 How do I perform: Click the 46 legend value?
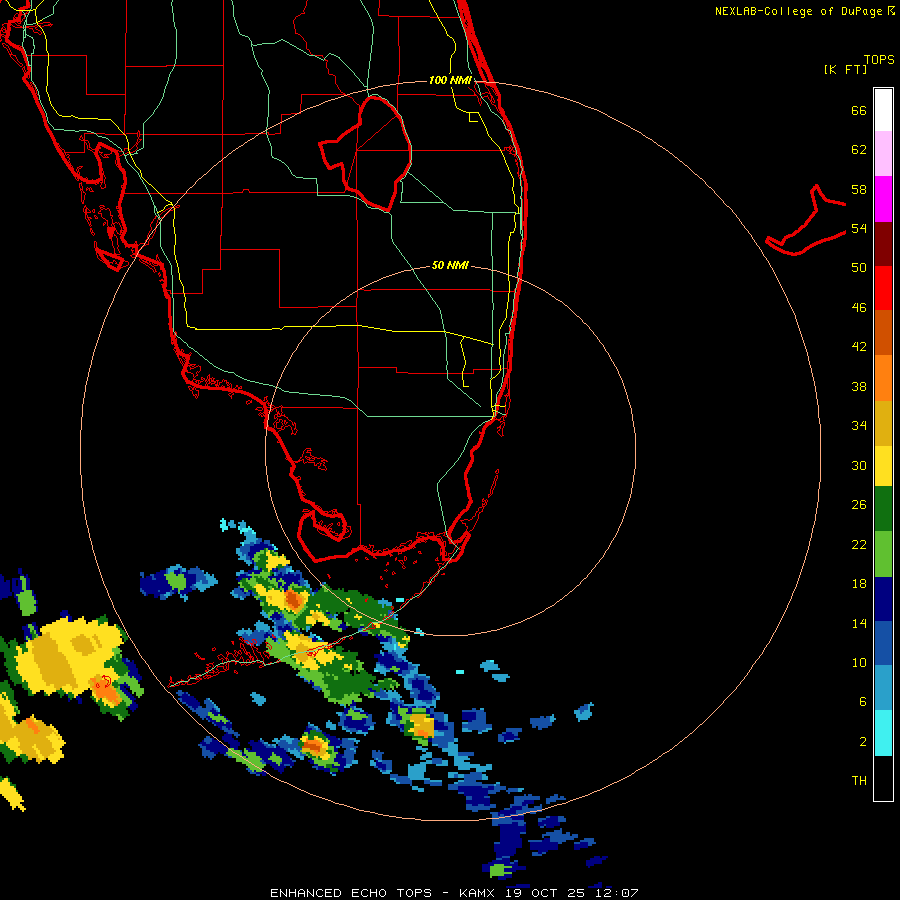coord(859,308)
